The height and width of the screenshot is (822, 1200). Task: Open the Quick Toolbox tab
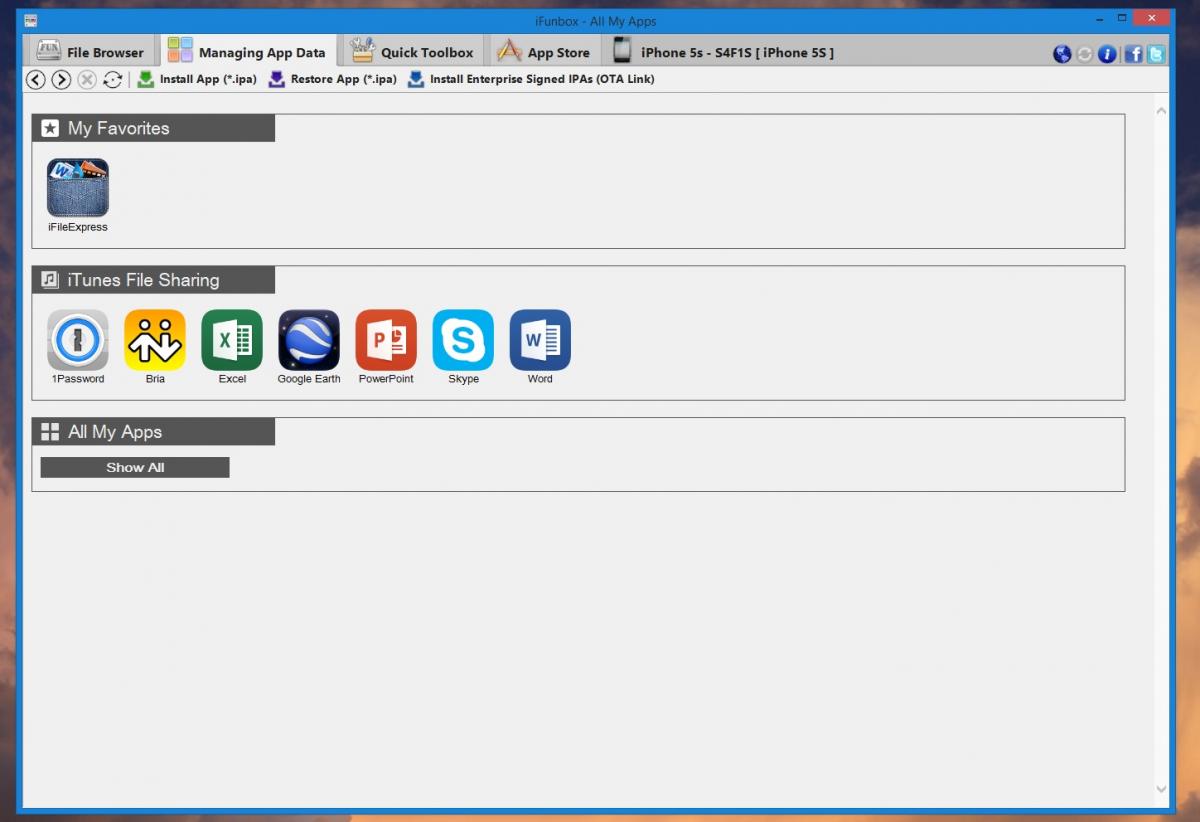(x=412, y=52)
